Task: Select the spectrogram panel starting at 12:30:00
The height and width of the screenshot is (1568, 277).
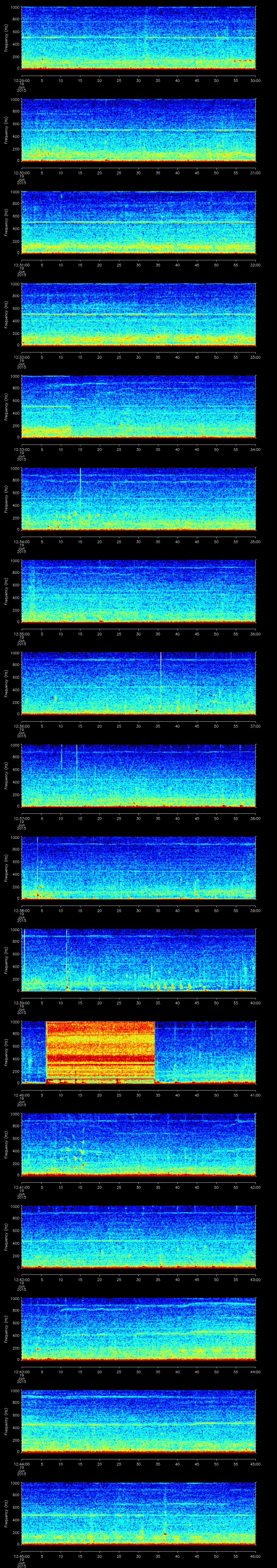Action: [x=139, y=130]
